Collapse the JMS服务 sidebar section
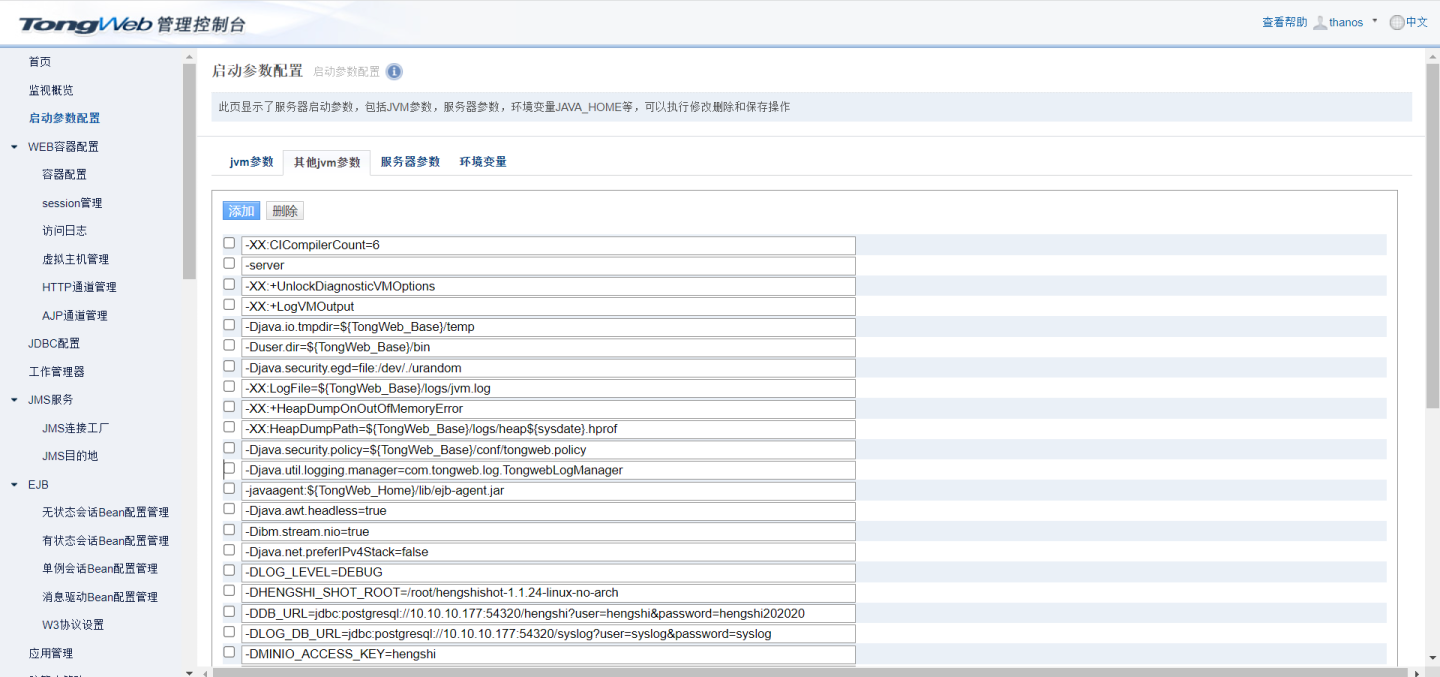The width and height of the screenshot is (1440, 677). (14, 400)
